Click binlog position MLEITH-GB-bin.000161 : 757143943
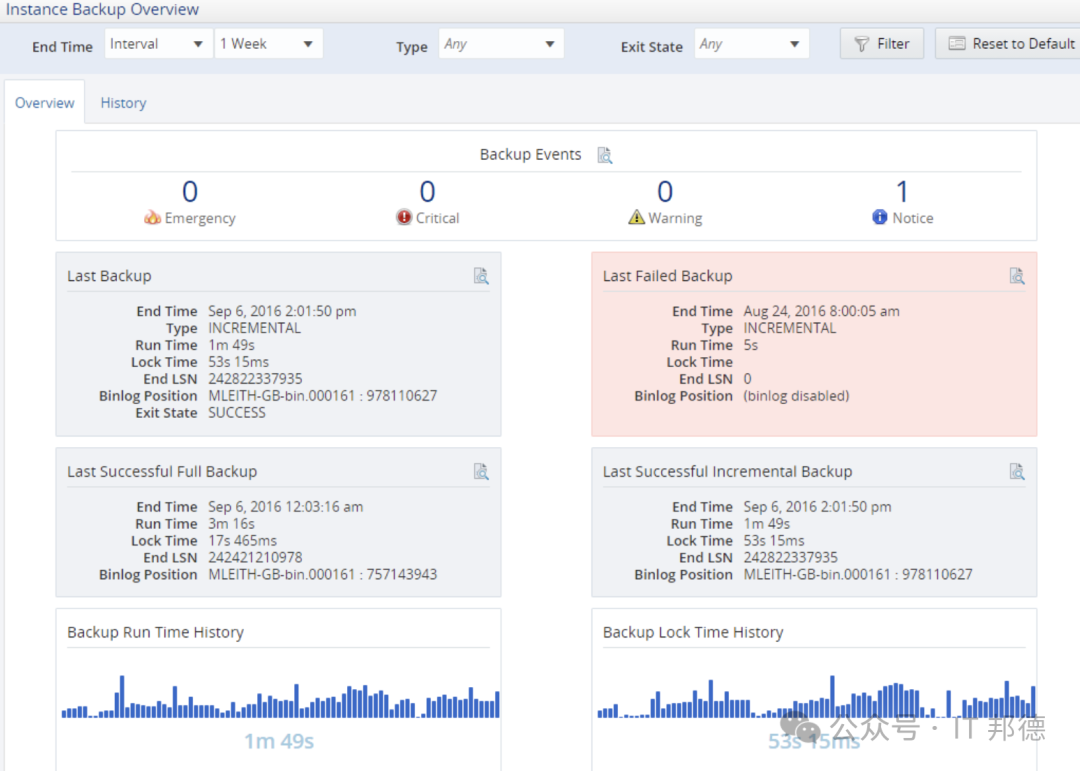Viewport: 1080px width, 771px height. 322,575
